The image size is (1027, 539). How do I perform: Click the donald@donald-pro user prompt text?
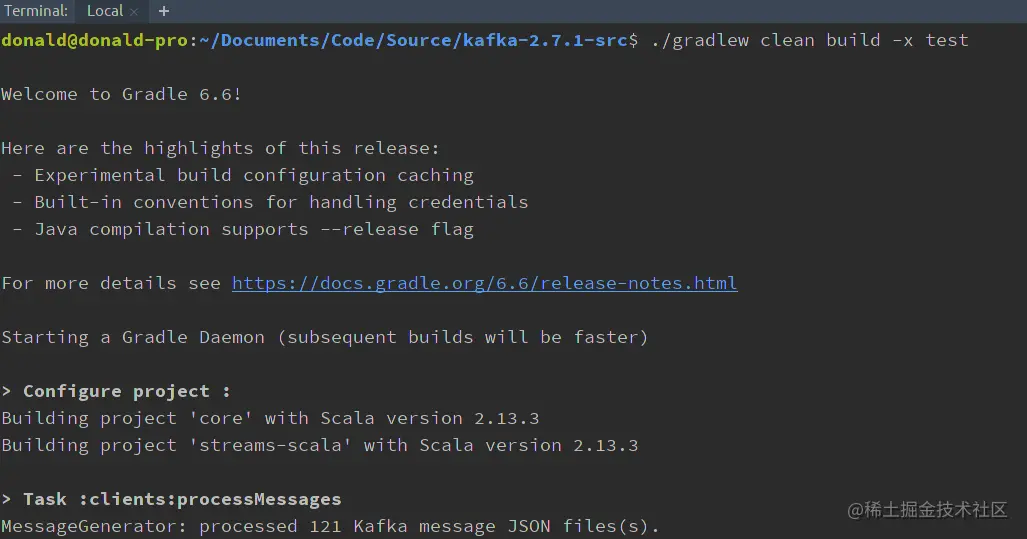point(95,40)
